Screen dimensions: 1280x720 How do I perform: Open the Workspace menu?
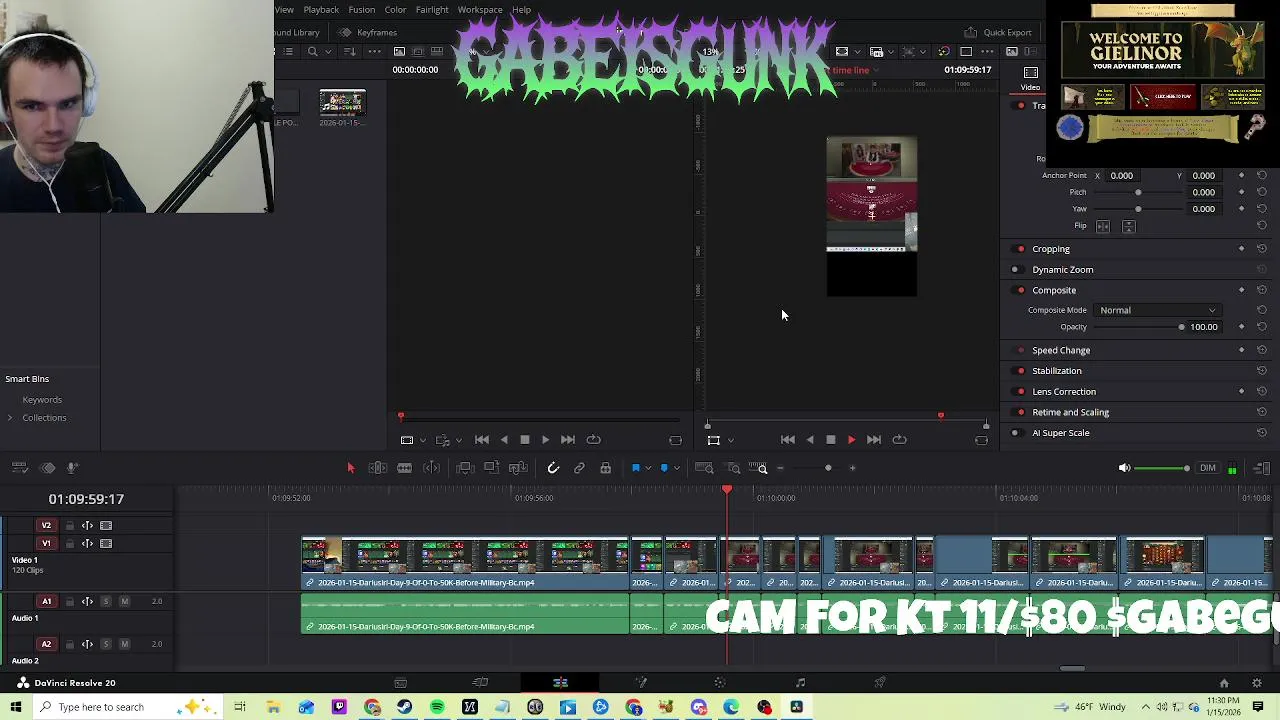pos(480,10)
